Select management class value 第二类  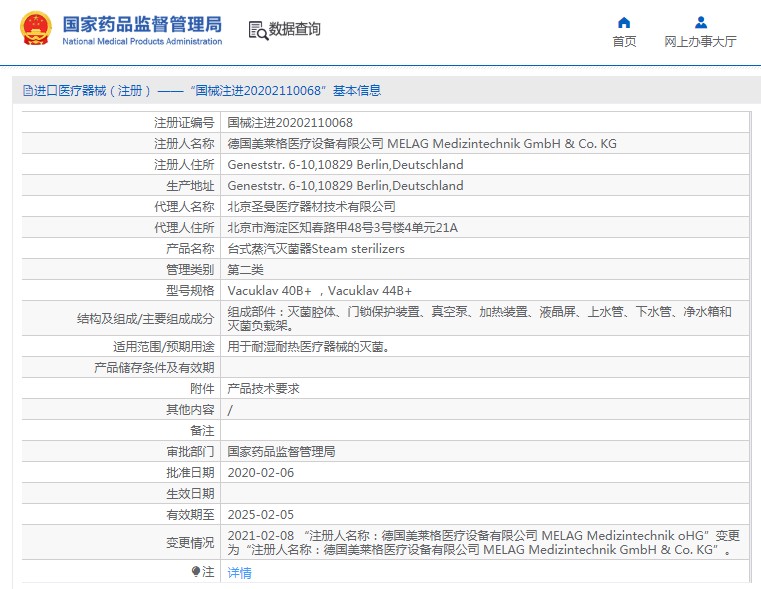click(246, 270)
